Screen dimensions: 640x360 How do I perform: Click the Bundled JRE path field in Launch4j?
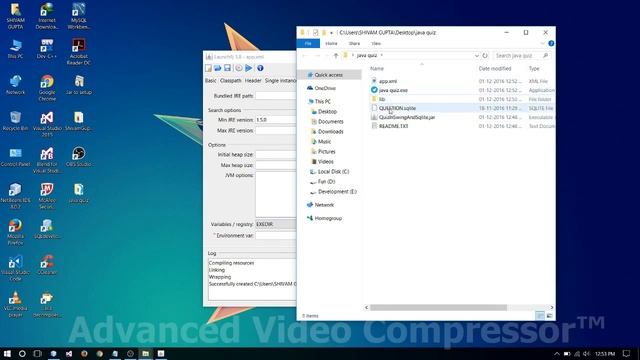tap(276, 96)
